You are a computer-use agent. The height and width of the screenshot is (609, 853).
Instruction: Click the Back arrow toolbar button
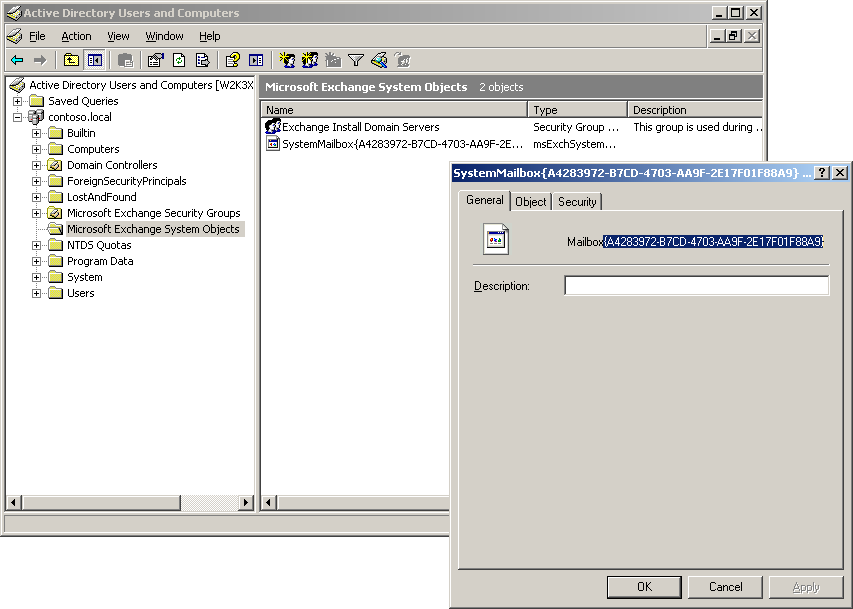pyautogui.click(x=17, y=60)
